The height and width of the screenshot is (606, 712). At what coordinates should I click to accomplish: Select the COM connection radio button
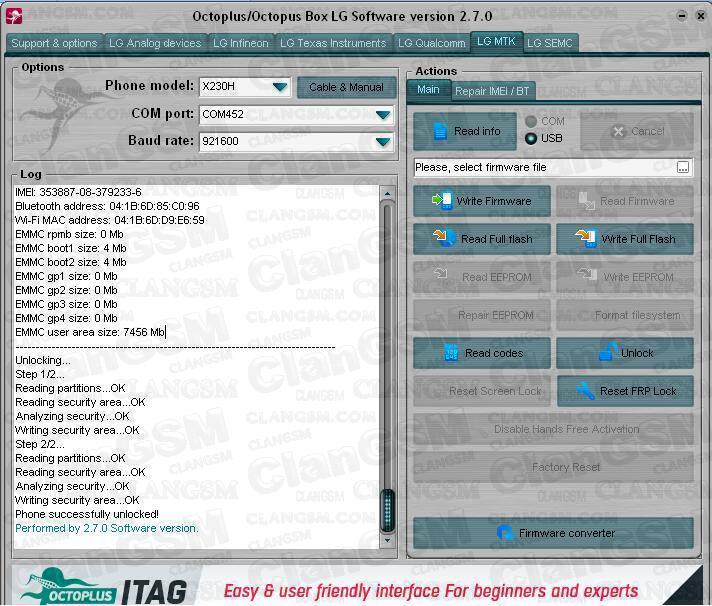[531, 121]
